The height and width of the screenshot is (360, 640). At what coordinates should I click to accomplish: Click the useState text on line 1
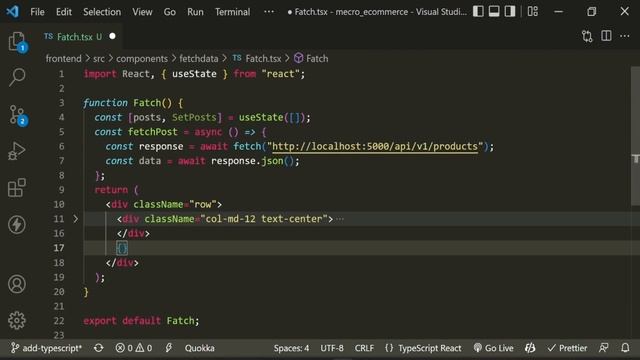(x=194, y=74)
